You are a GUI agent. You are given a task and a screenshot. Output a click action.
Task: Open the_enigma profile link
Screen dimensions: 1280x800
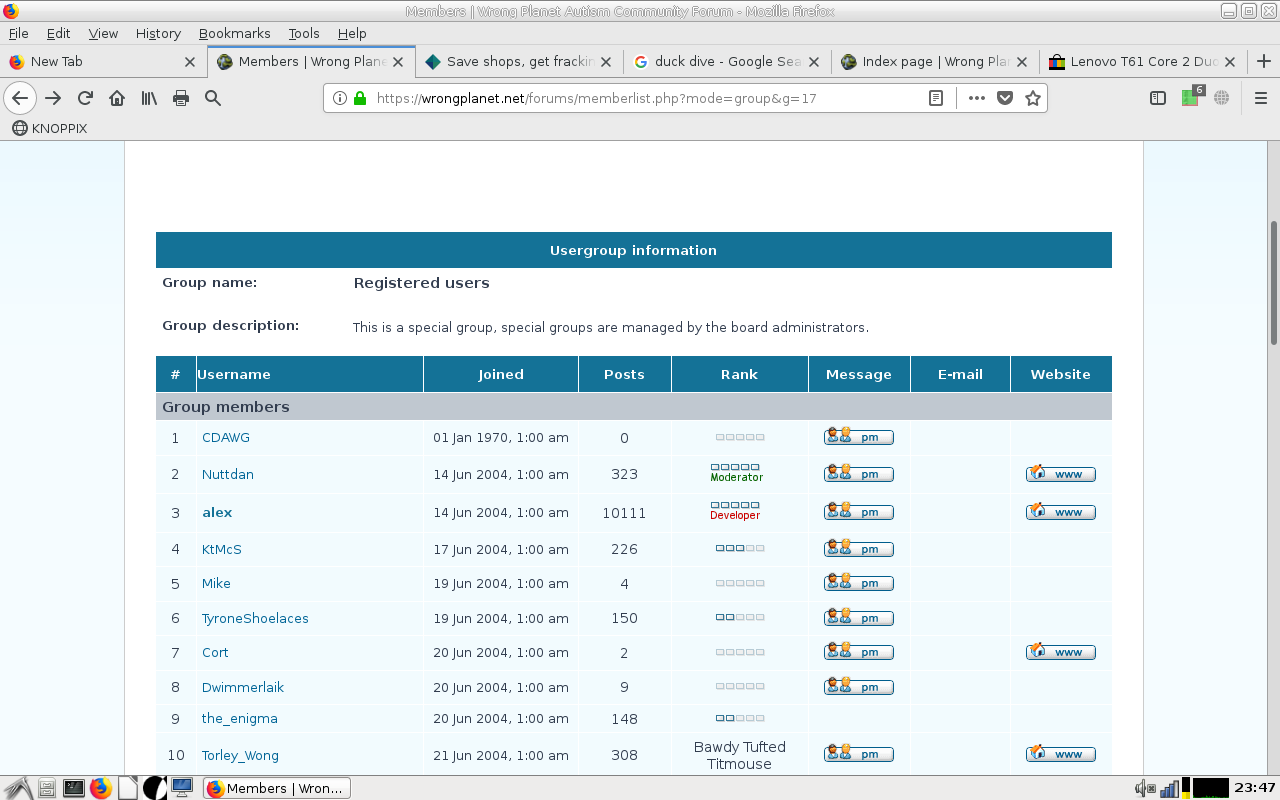[x=240, y=718]
